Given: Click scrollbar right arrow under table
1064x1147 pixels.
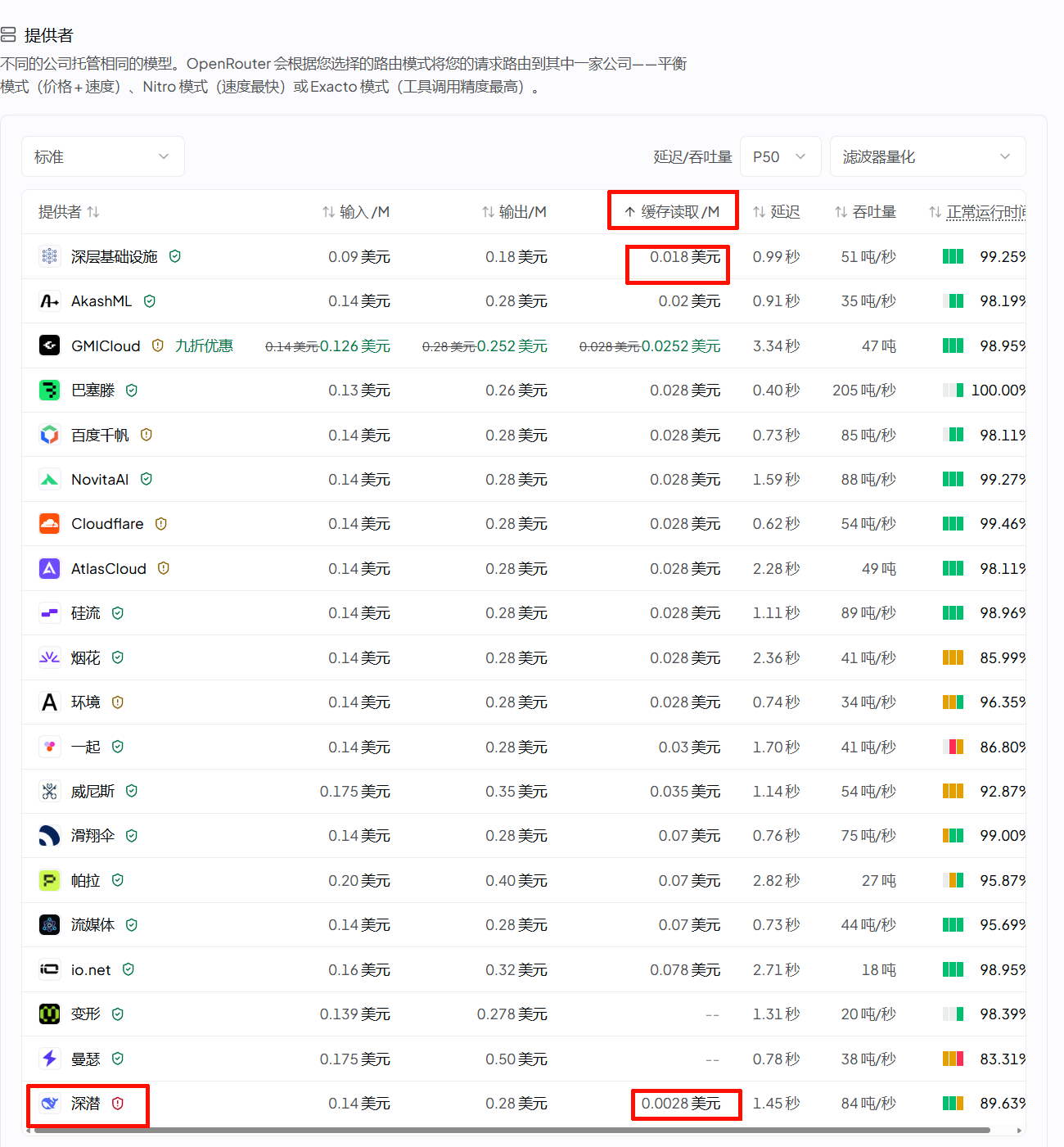Looking at the screenshot, I should [x=1019, y=1130].
